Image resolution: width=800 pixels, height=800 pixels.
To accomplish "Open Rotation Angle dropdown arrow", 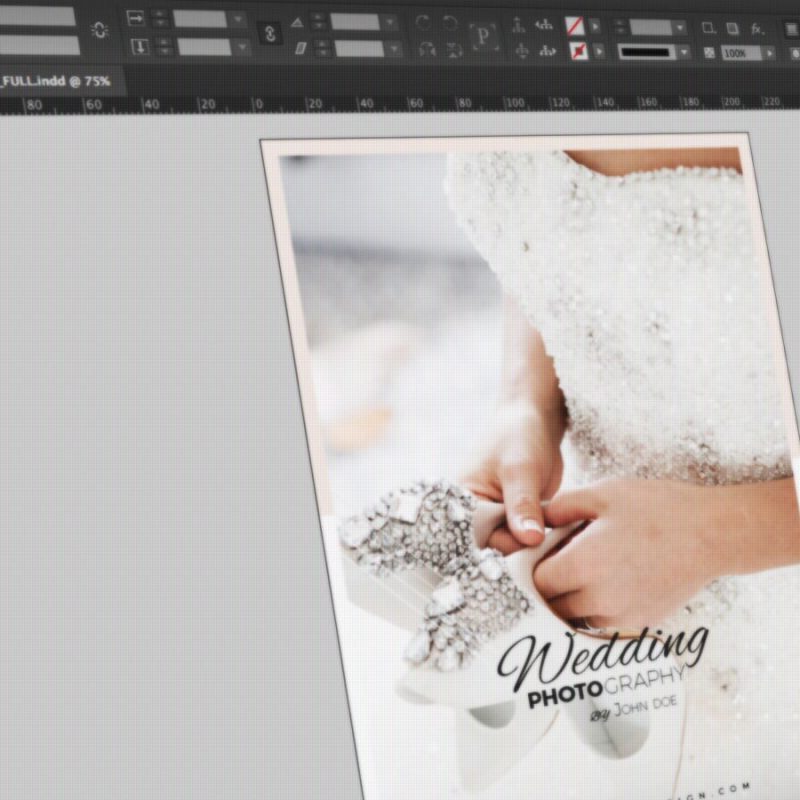I will pos(391,22).
